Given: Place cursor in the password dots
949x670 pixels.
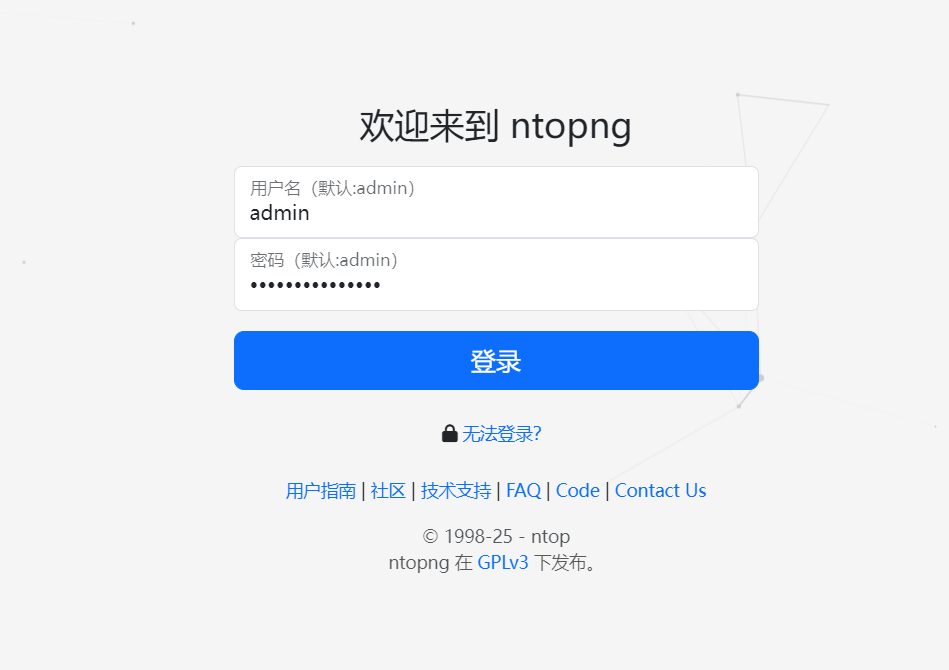Looking at the screenshot, I should [315, 285].
